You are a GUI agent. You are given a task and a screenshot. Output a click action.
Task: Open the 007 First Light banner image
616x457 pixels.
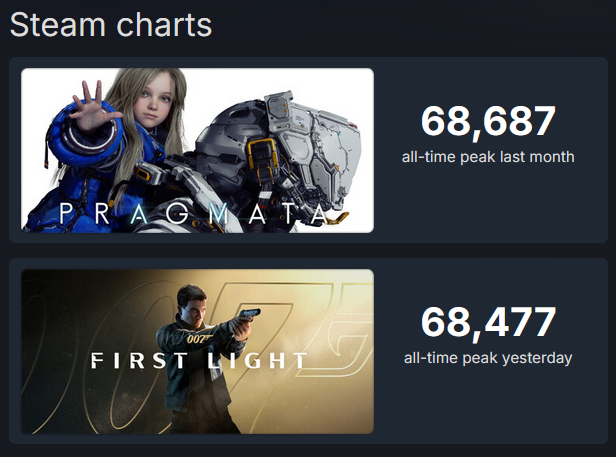[x=197, y=351]
